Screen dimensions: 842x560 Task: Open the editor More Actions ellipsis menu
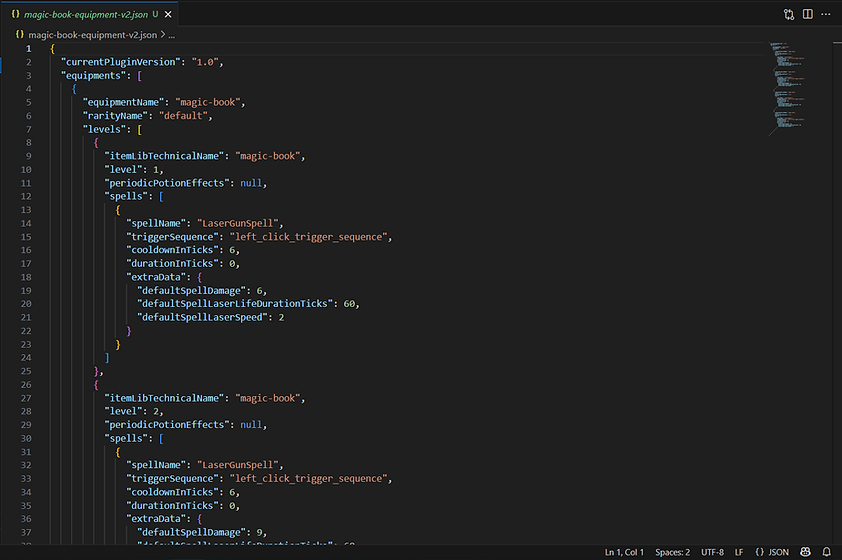(x=826, y=14)
